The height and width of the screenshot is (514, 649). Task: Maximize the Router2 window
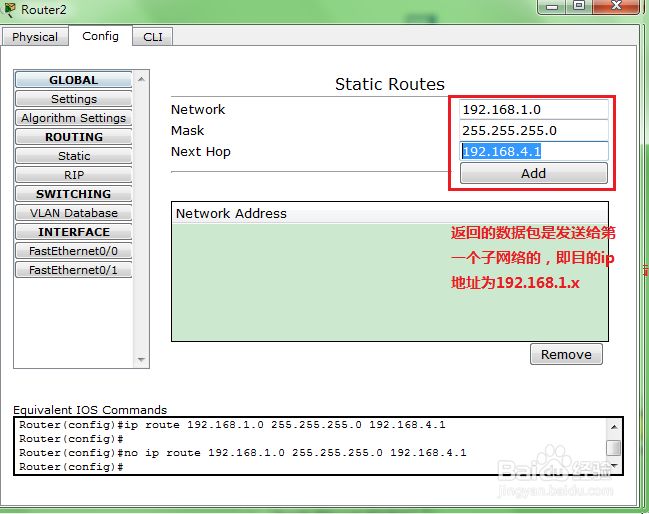(x=579, y=6)
